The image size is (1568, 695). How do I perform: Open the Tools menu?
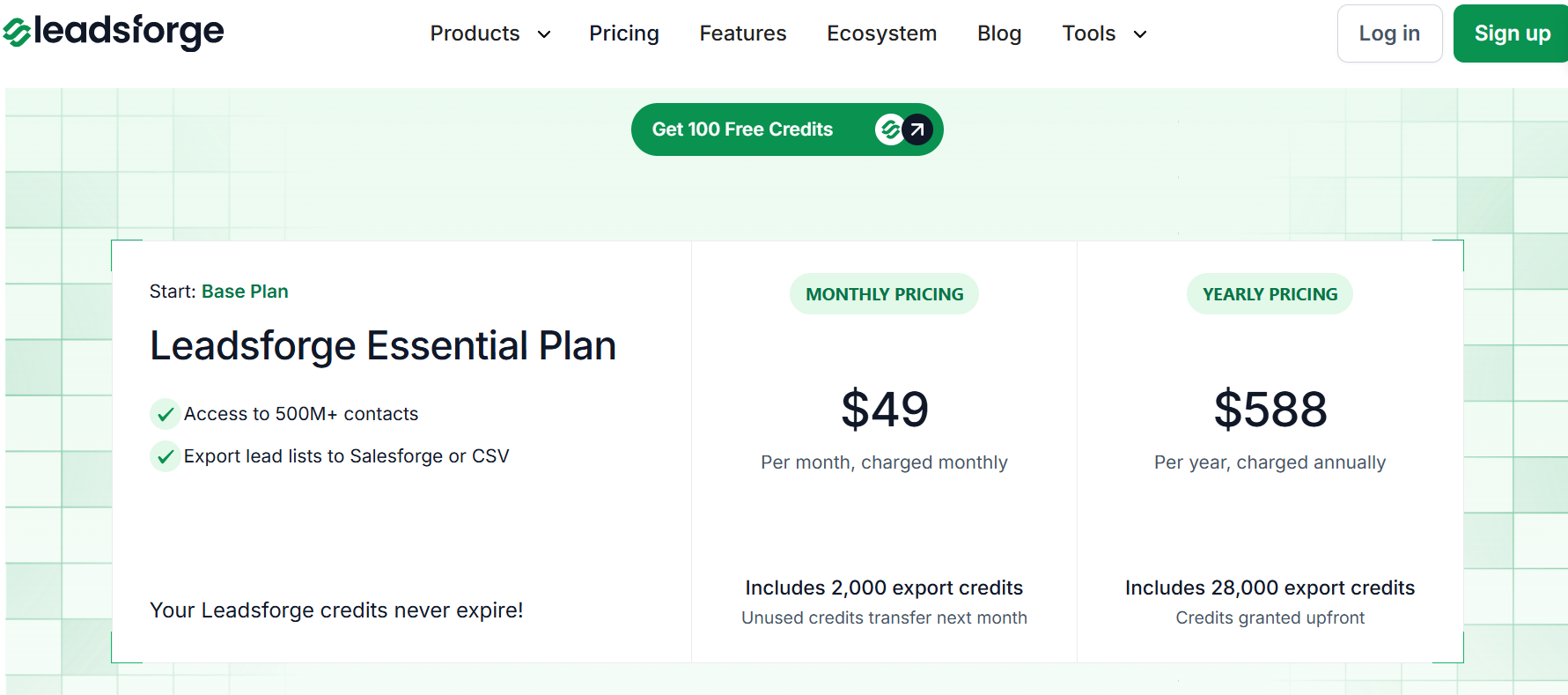pos(1088,33)
